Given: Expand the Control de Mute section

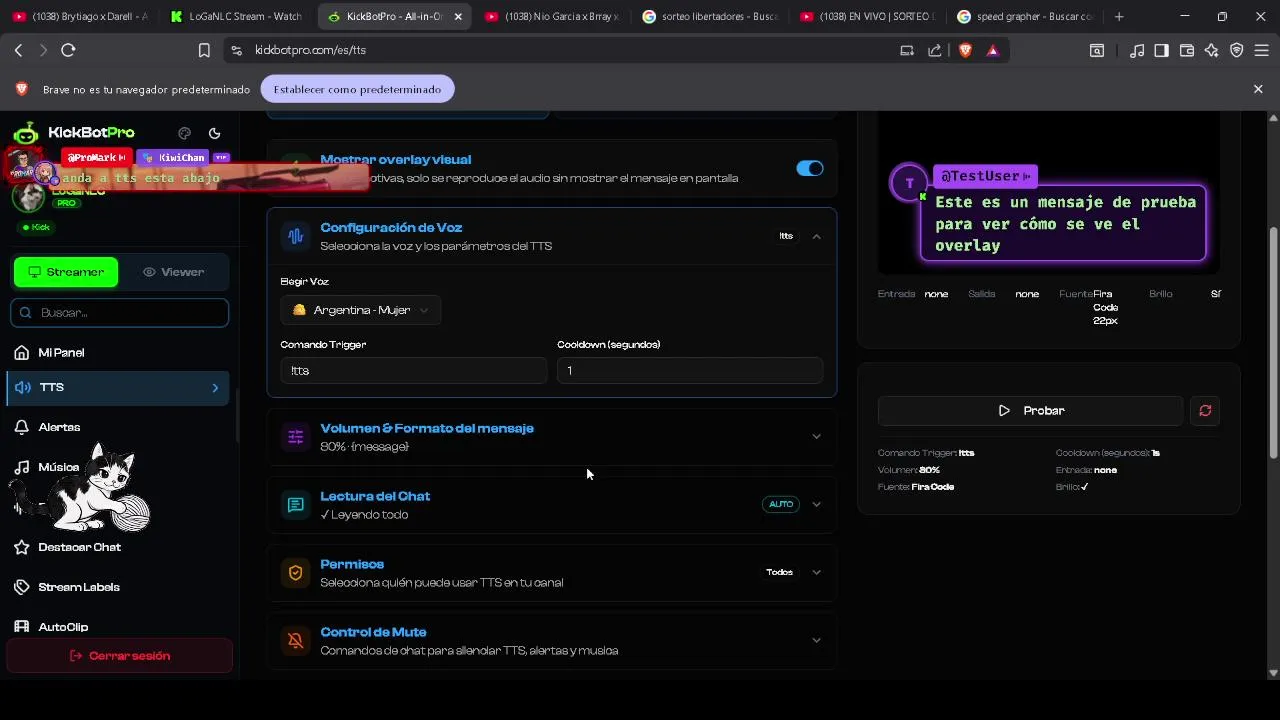Looking at the screenshot, I should [816, 641].
